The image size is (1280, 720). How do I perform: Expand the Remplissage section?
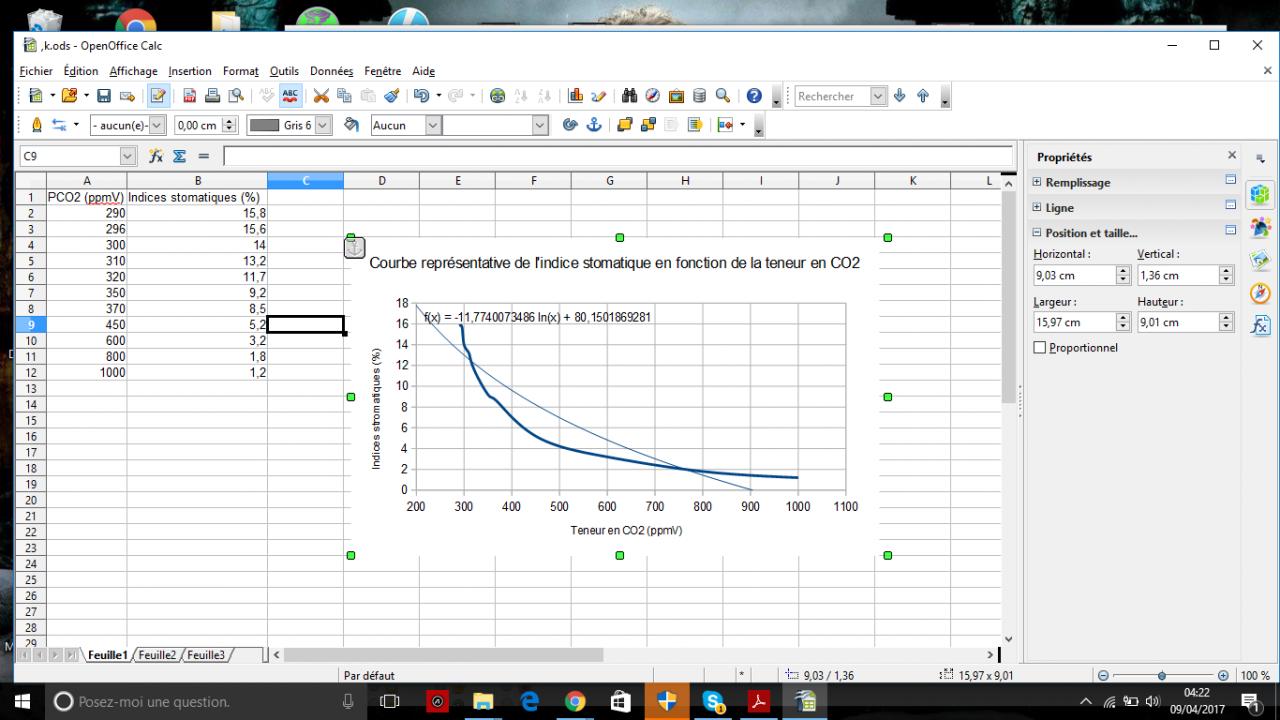coord(1037,183)
